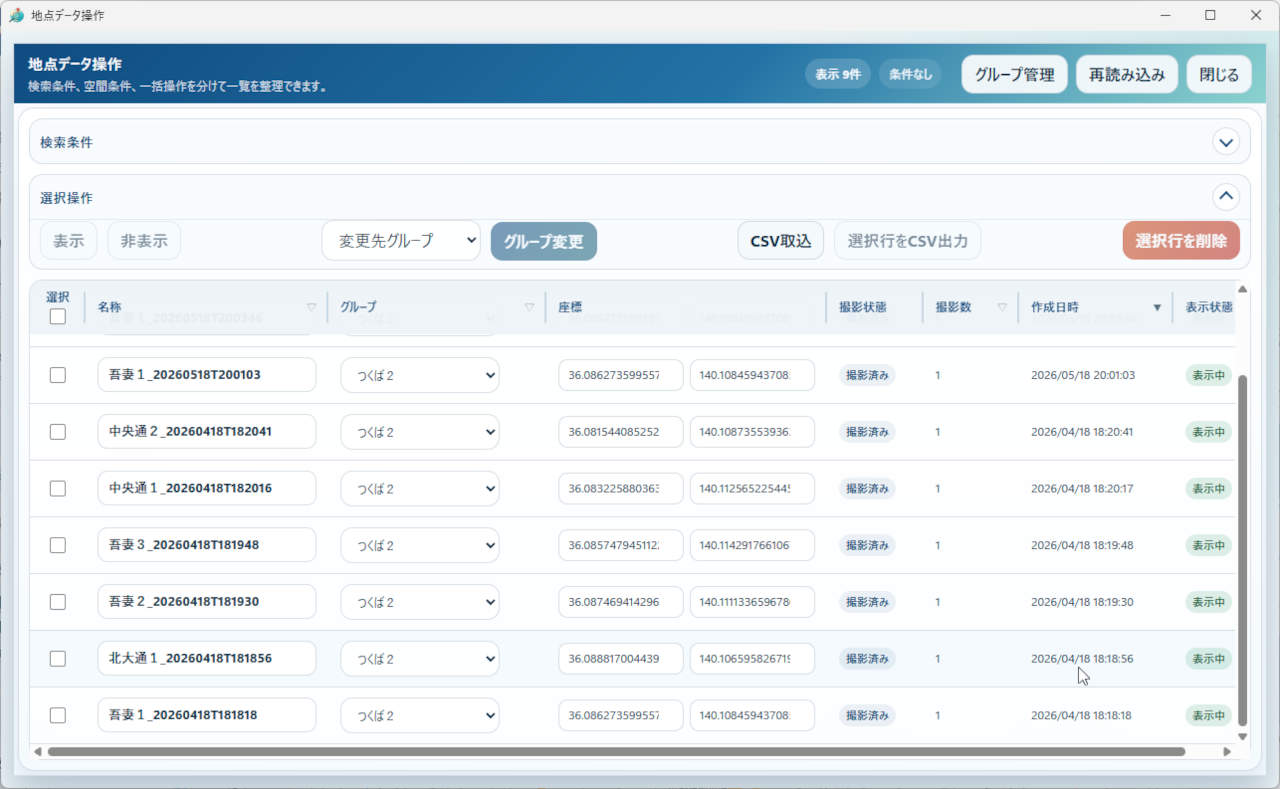
Task: Collapse the 選択操作 section chevron
Action: point(1226,197)
